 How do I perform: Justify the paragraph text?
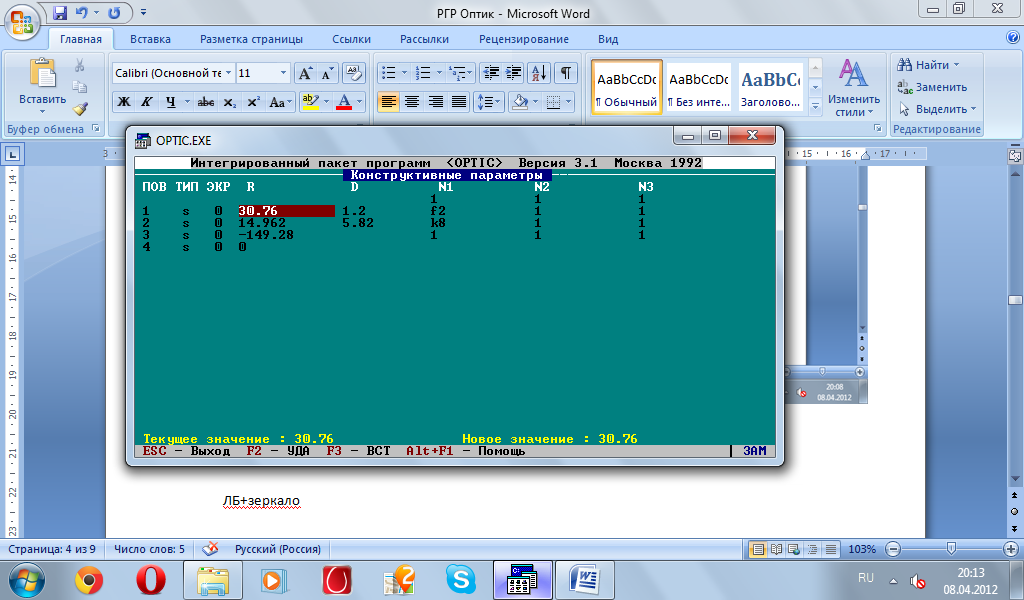(459, 102)
